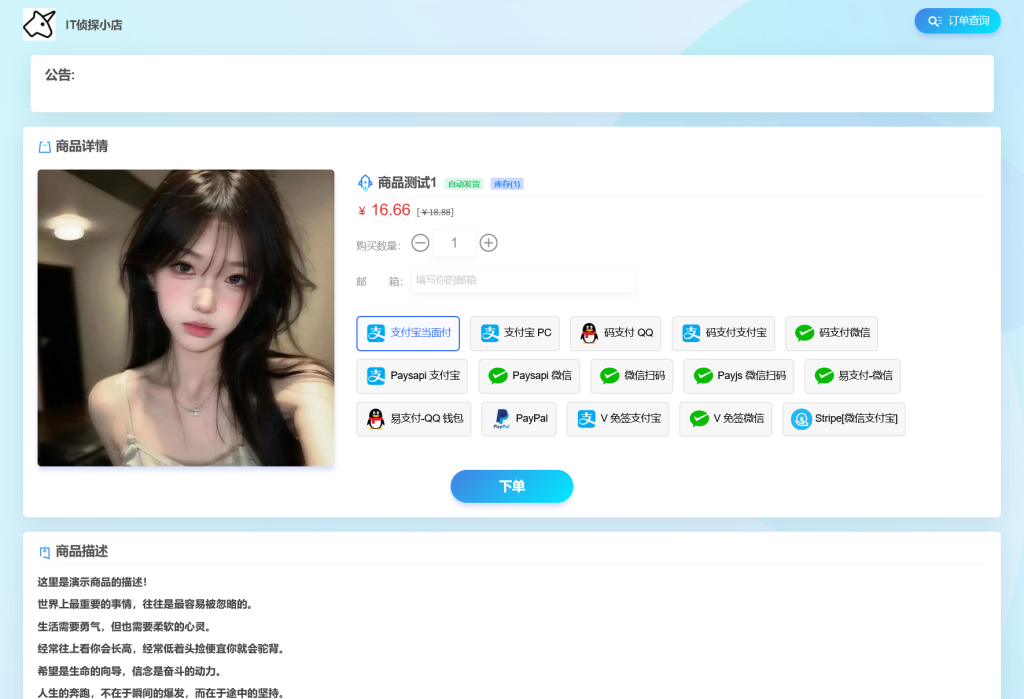The width and height of the screenshot is (1024, 699).
Task: Select 码支付微信 payment option
Action: pyautogui.click(x=831, y=333)
